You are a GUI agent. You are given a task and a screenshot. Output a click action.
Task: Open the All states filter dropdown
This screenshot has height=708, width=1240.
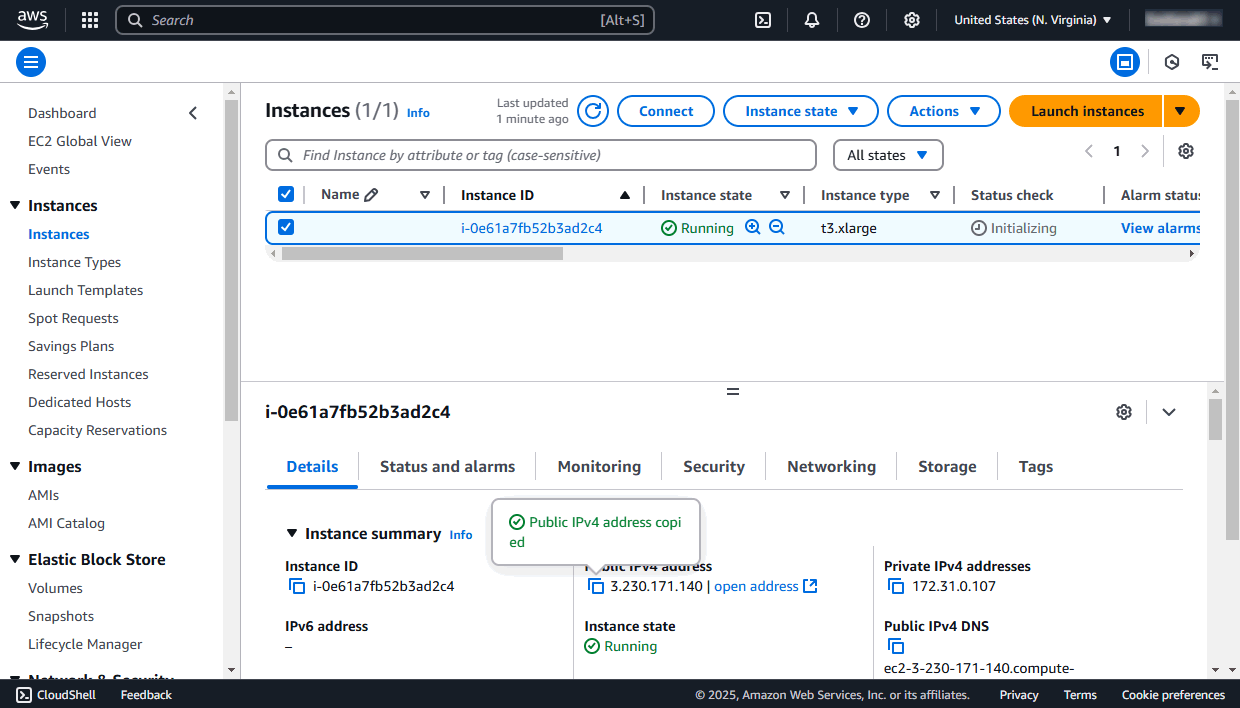point(887,155)
